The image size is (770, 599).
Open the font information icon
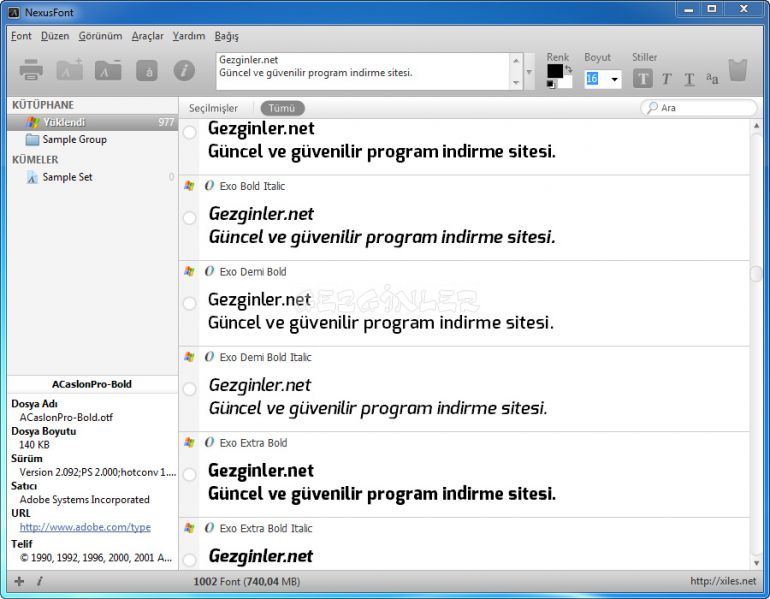coord(184,71)
